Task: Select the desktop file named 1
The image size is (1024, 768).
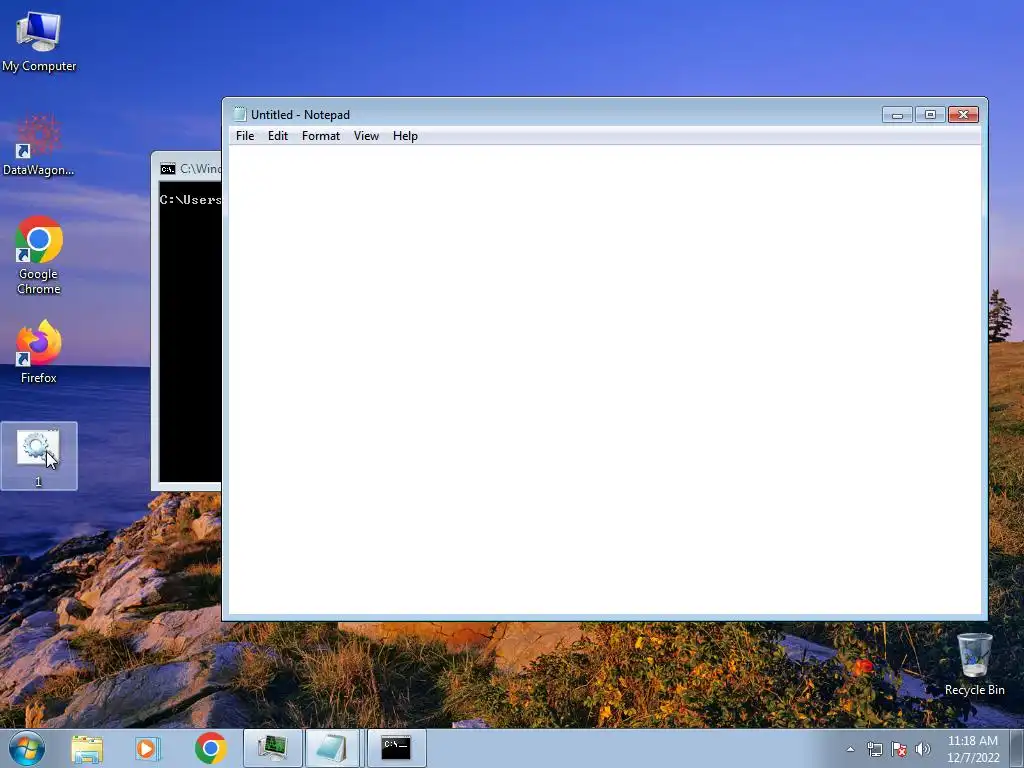Action: tap(39, 456)
